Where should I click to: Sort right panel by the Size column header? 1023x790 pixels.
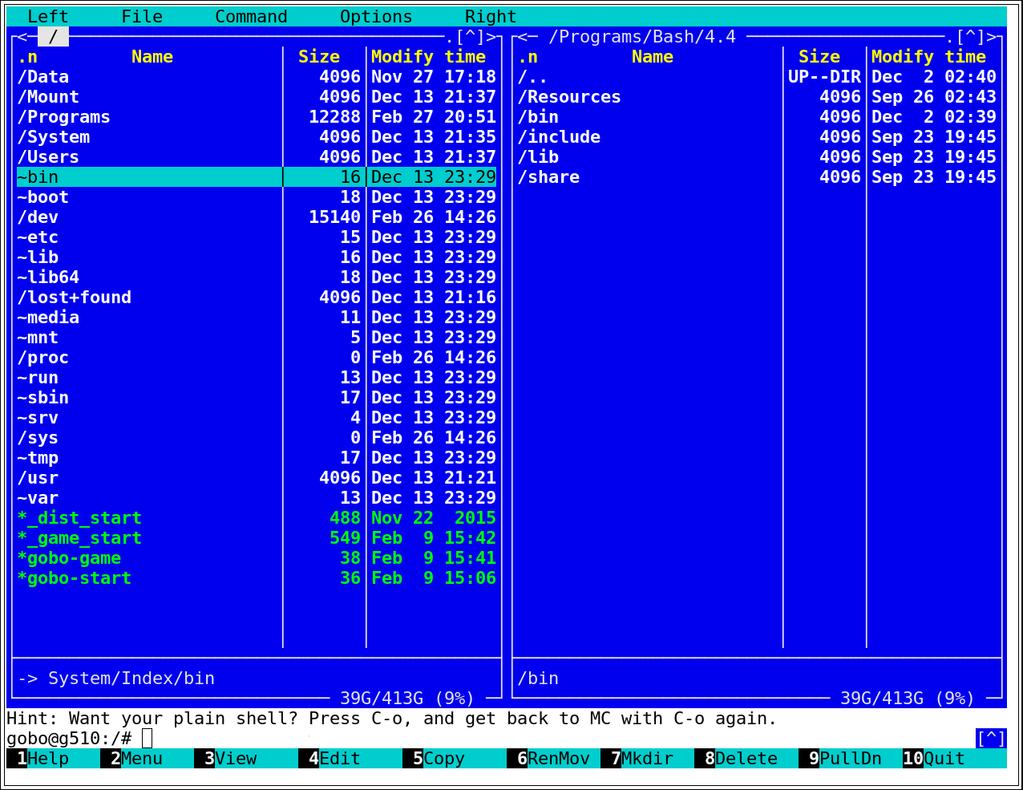click(819, 57)
